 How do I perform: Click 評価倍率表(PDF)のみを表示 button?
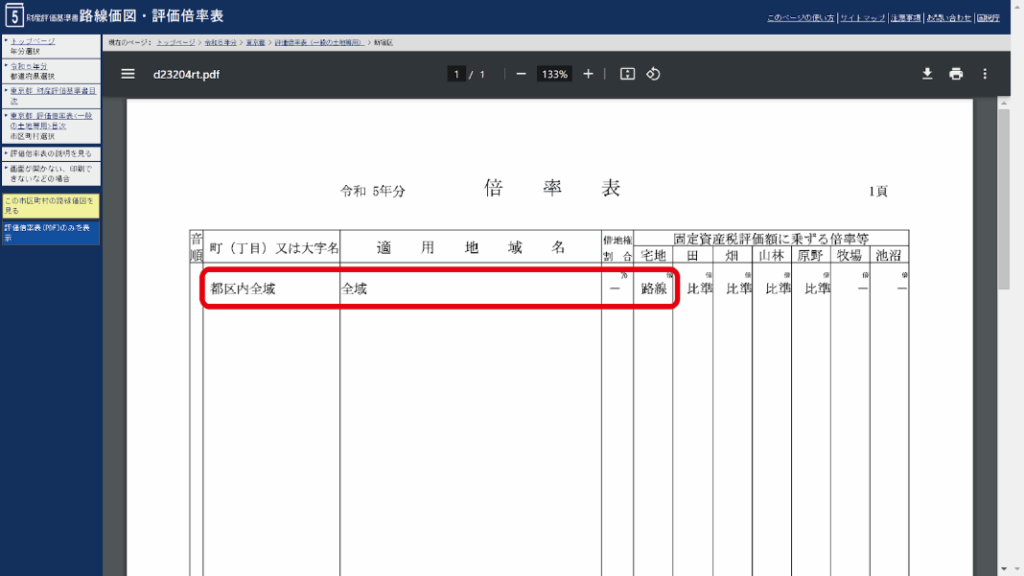coord(50,233)
